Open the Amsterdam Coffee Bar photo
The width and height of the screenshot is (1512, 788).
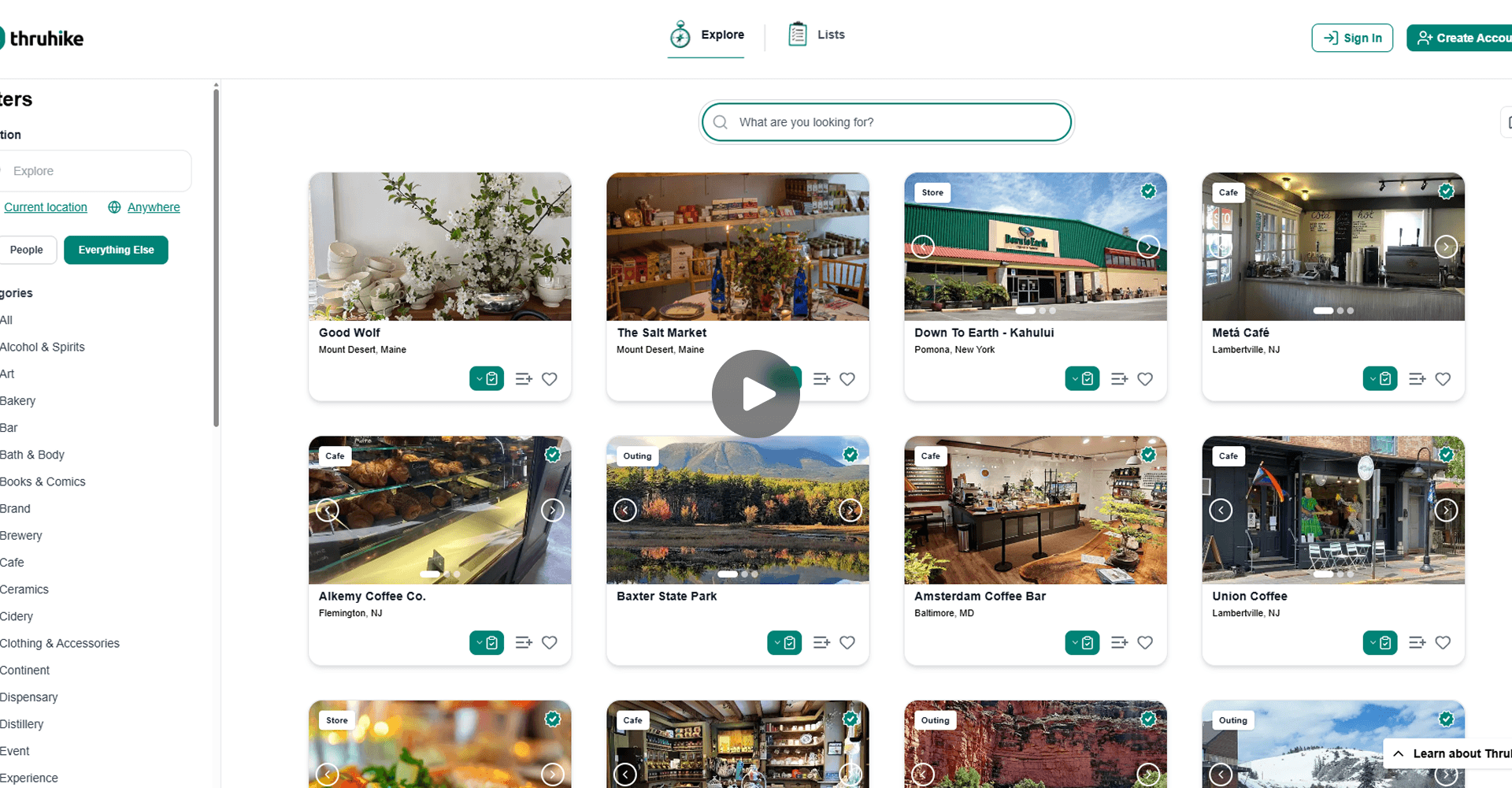coord(1036,511)
